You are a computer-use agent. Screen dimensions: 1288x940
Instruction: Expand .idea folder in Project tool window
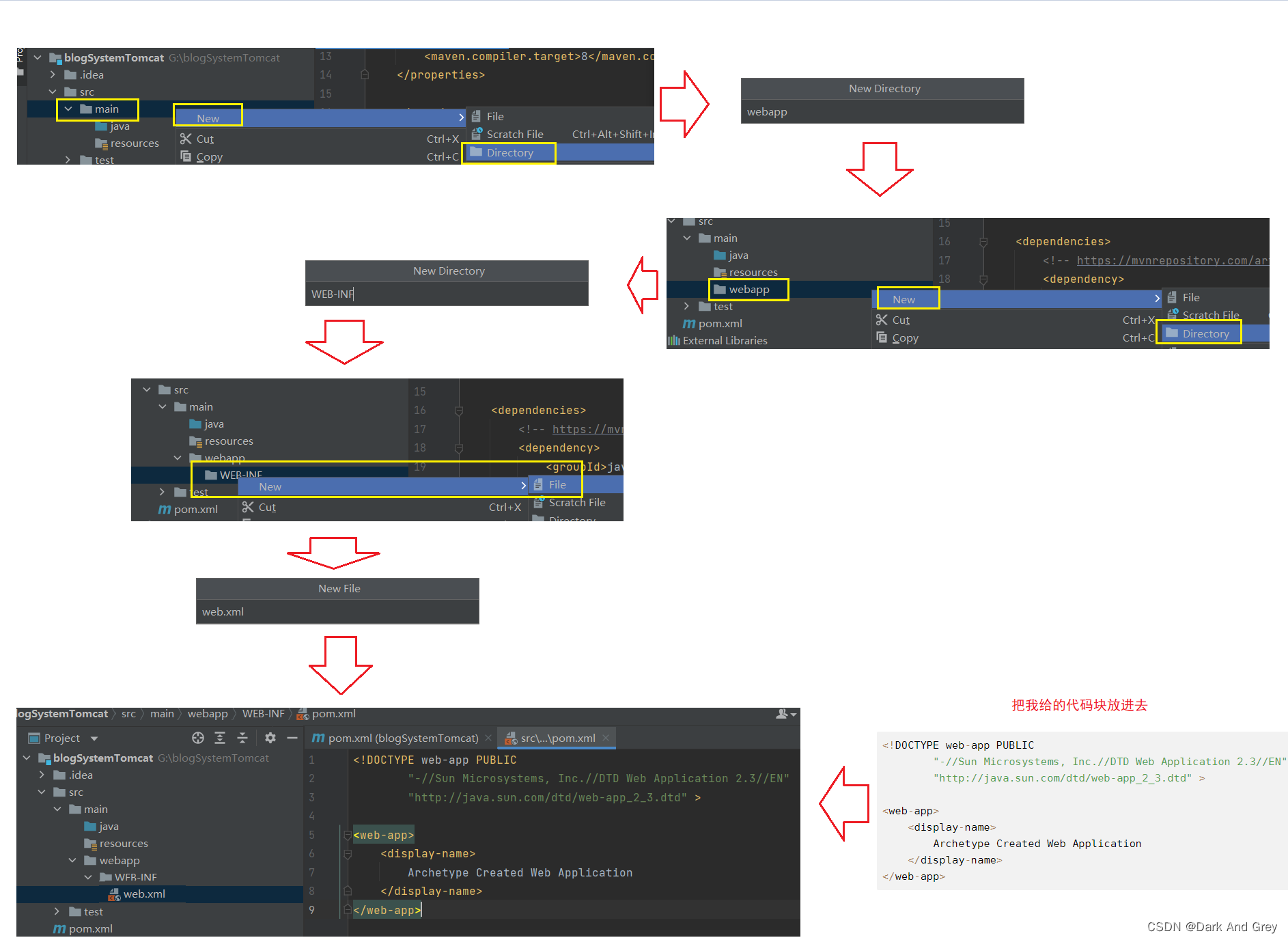click(x=42, y=775)
